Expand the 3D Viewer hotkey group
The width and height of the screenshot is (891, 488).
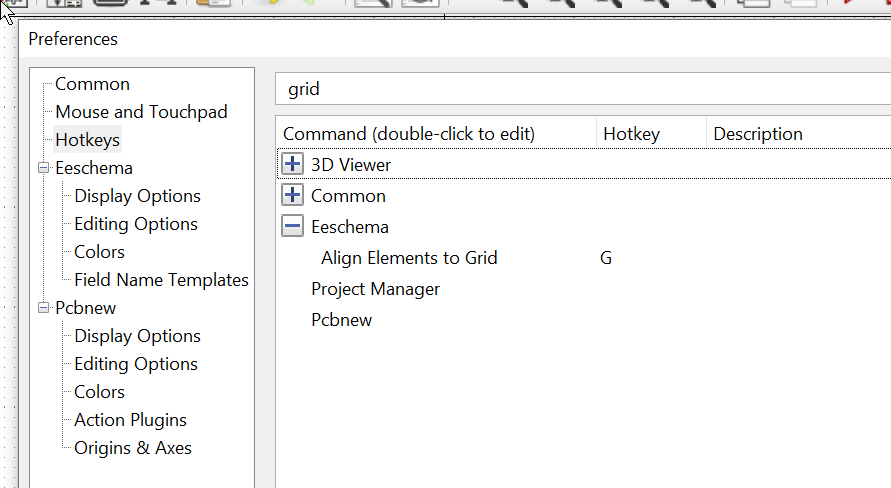click(293, 165)
